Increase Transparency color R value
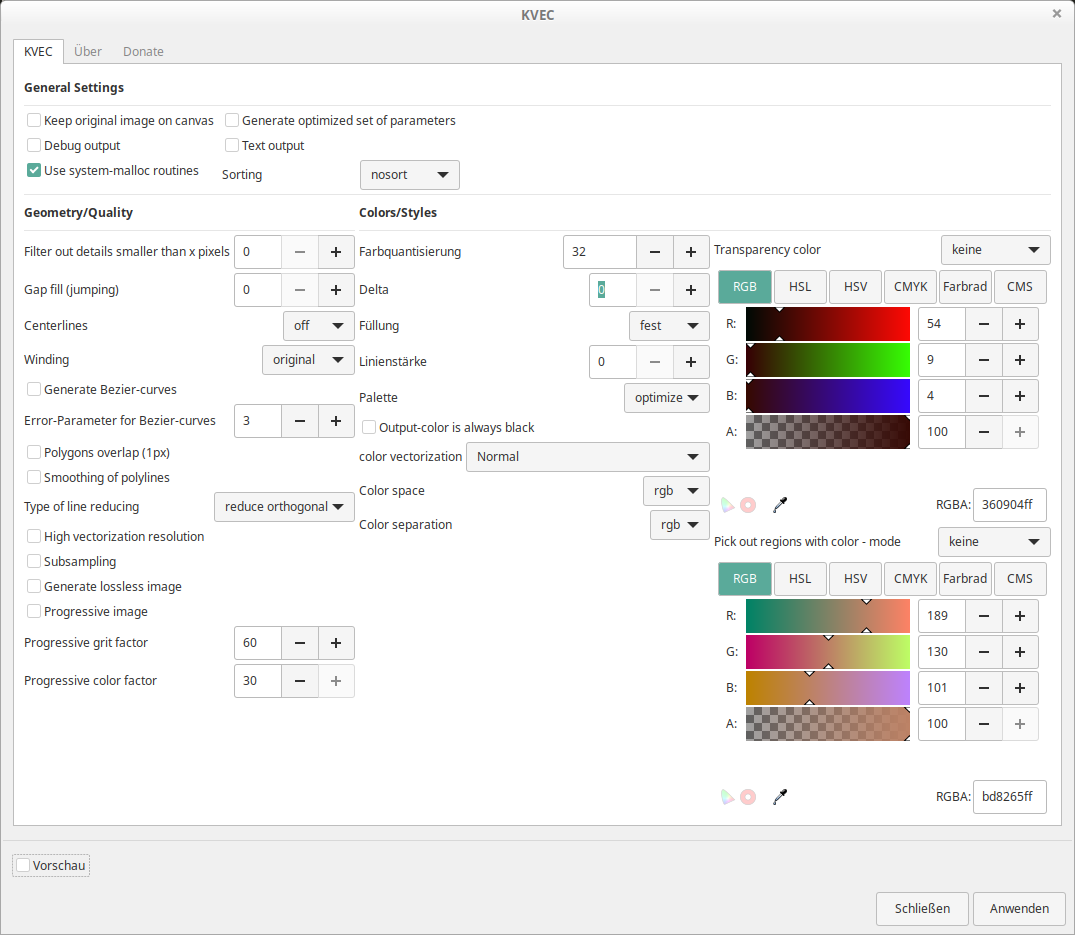Image resolution: width=1075 pixels, height=935 pixels. click(x=1020, y=324)
